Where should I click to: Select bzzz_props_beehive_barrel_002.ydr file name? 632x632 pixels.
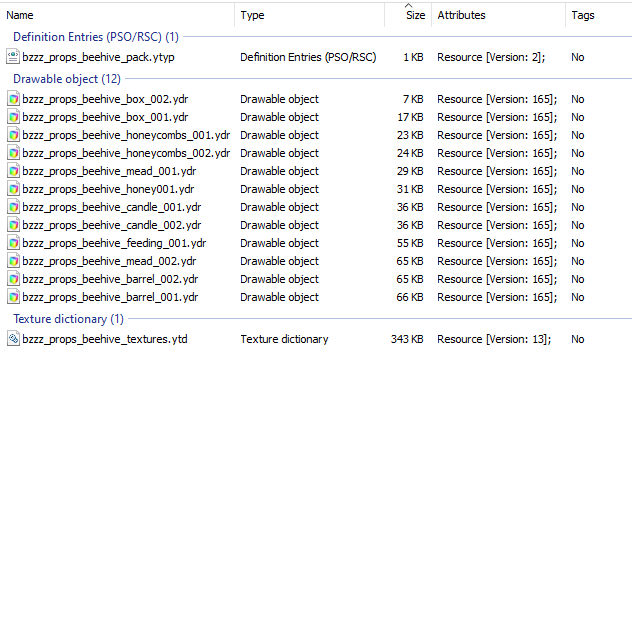pyautogui.click(x=110, y=279)
